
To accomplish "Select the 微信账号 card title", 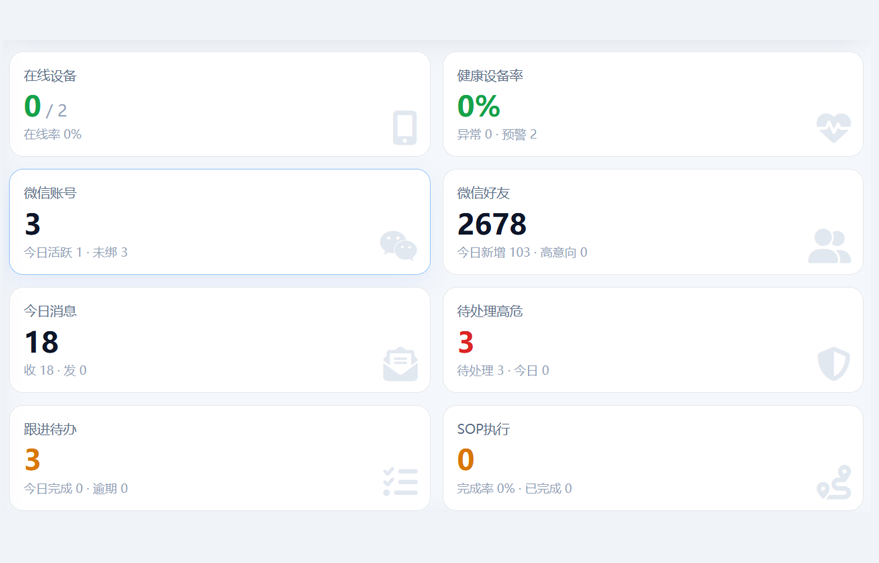I will click(50, 193).
